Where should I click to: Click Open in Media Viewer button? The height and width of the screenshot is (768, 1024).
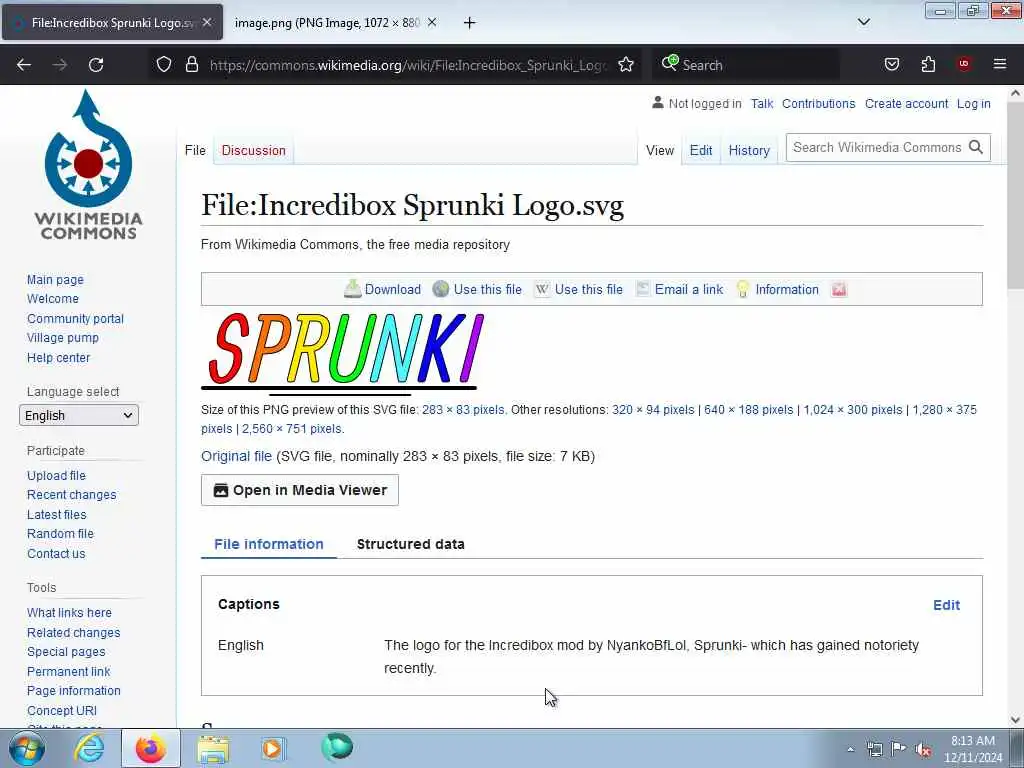tap(300, 490)
